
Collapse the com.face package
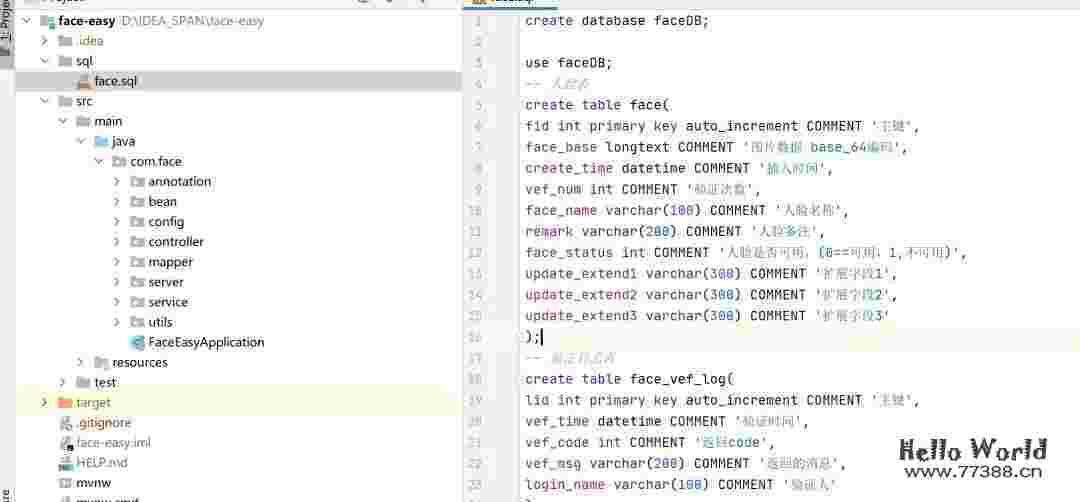point(99,161)
